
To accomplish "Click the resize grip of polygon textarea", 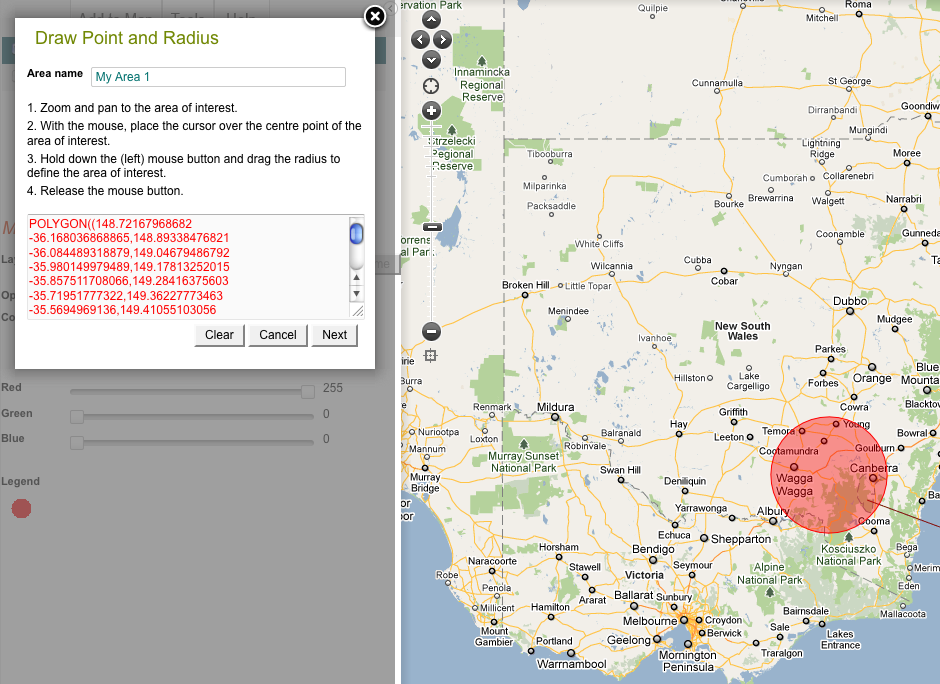I will (x=358, y=312).
